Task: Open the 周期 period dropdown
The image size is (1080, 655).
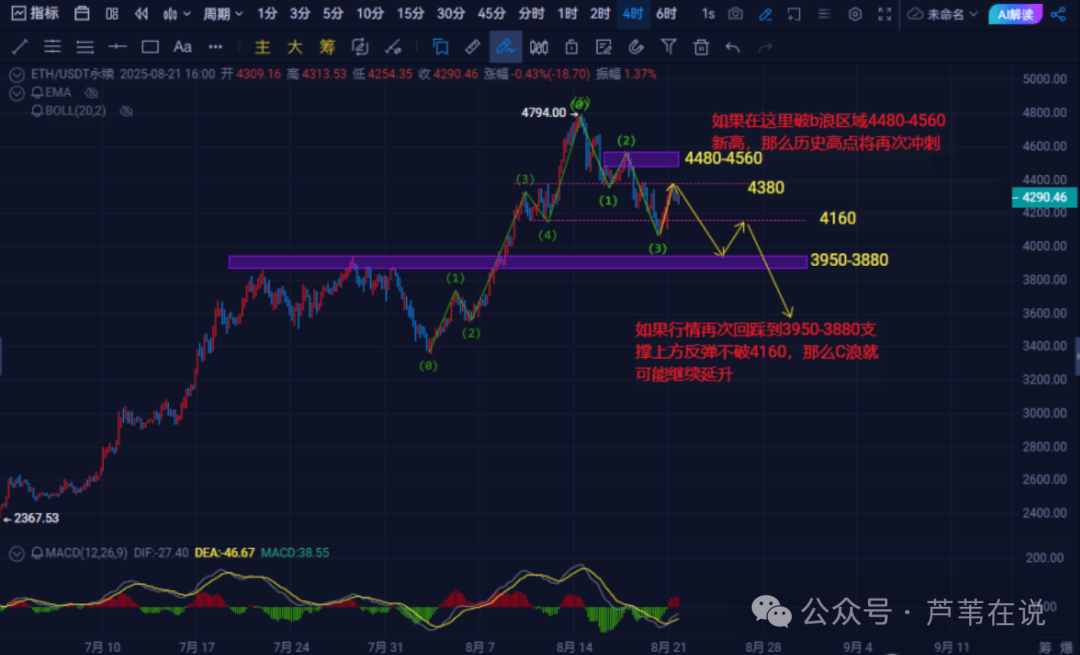Action: tap(221, 14)
